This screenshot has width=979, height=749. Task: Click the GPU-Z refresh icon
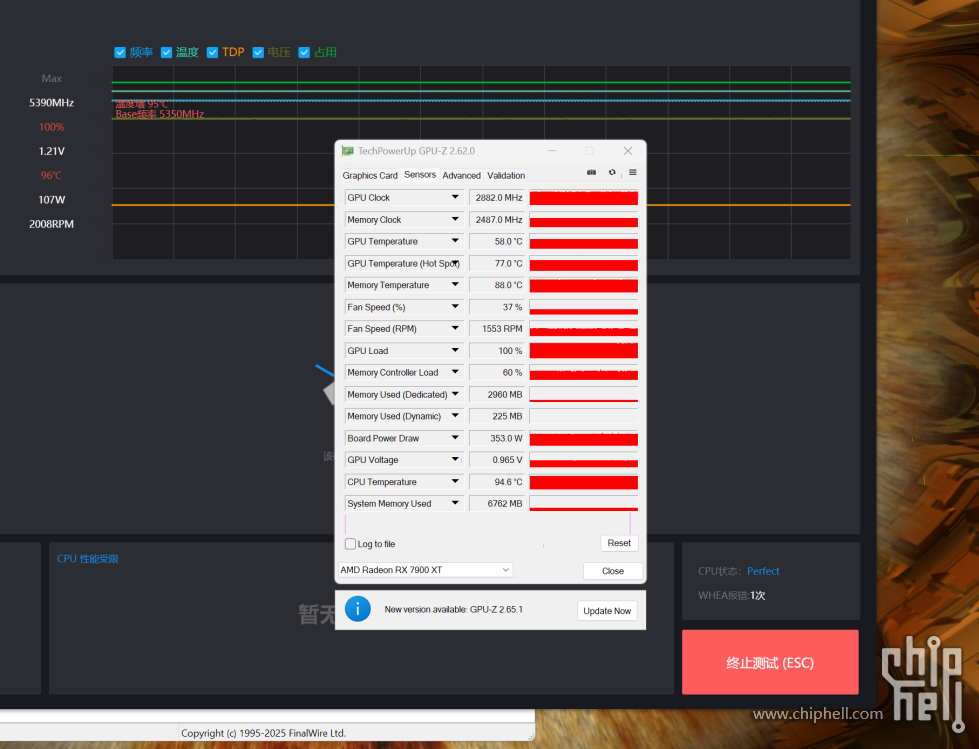(x=612, y=172)
